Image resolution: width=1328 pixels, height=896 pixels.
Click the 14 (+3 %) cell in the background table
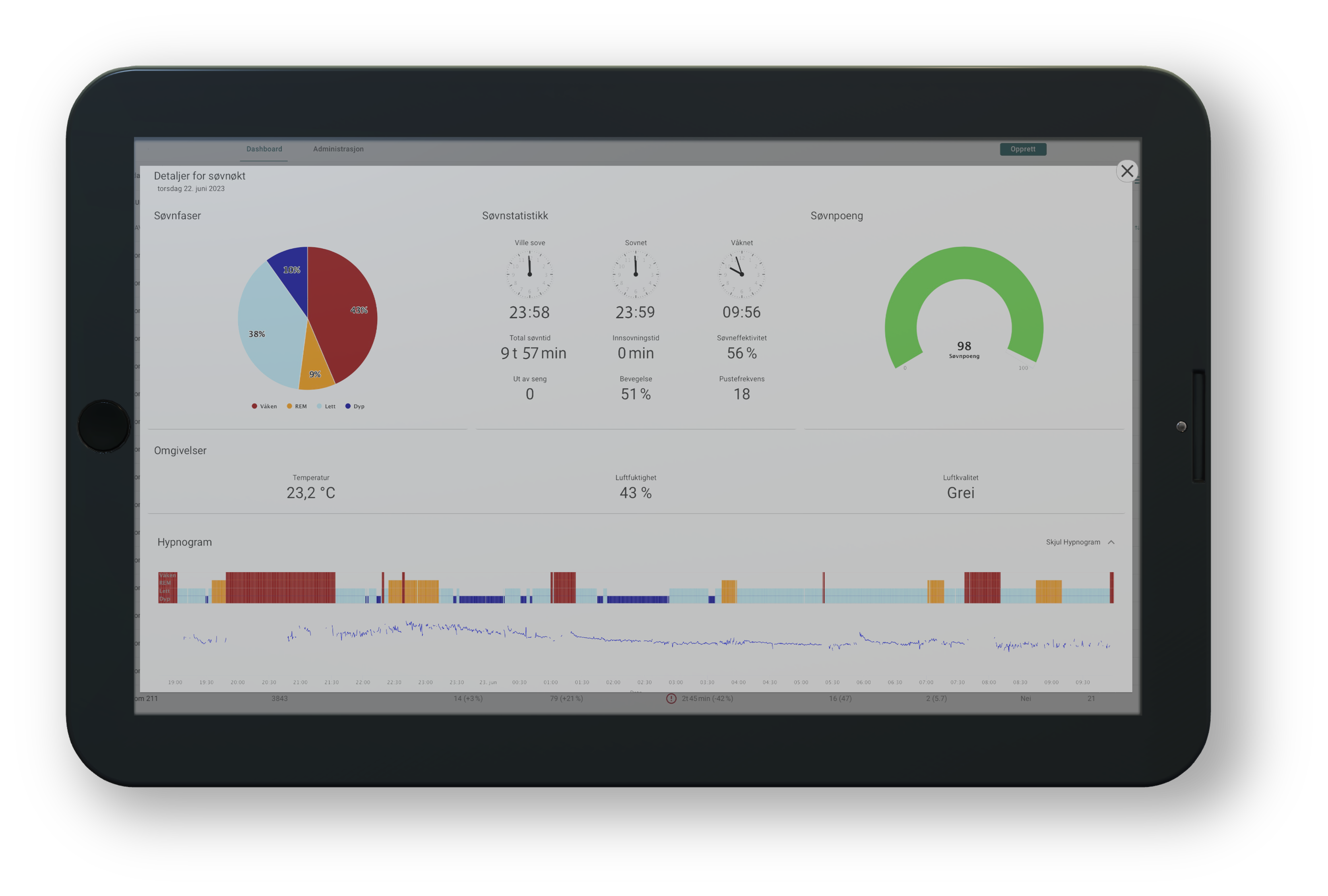tap(468, 699)
